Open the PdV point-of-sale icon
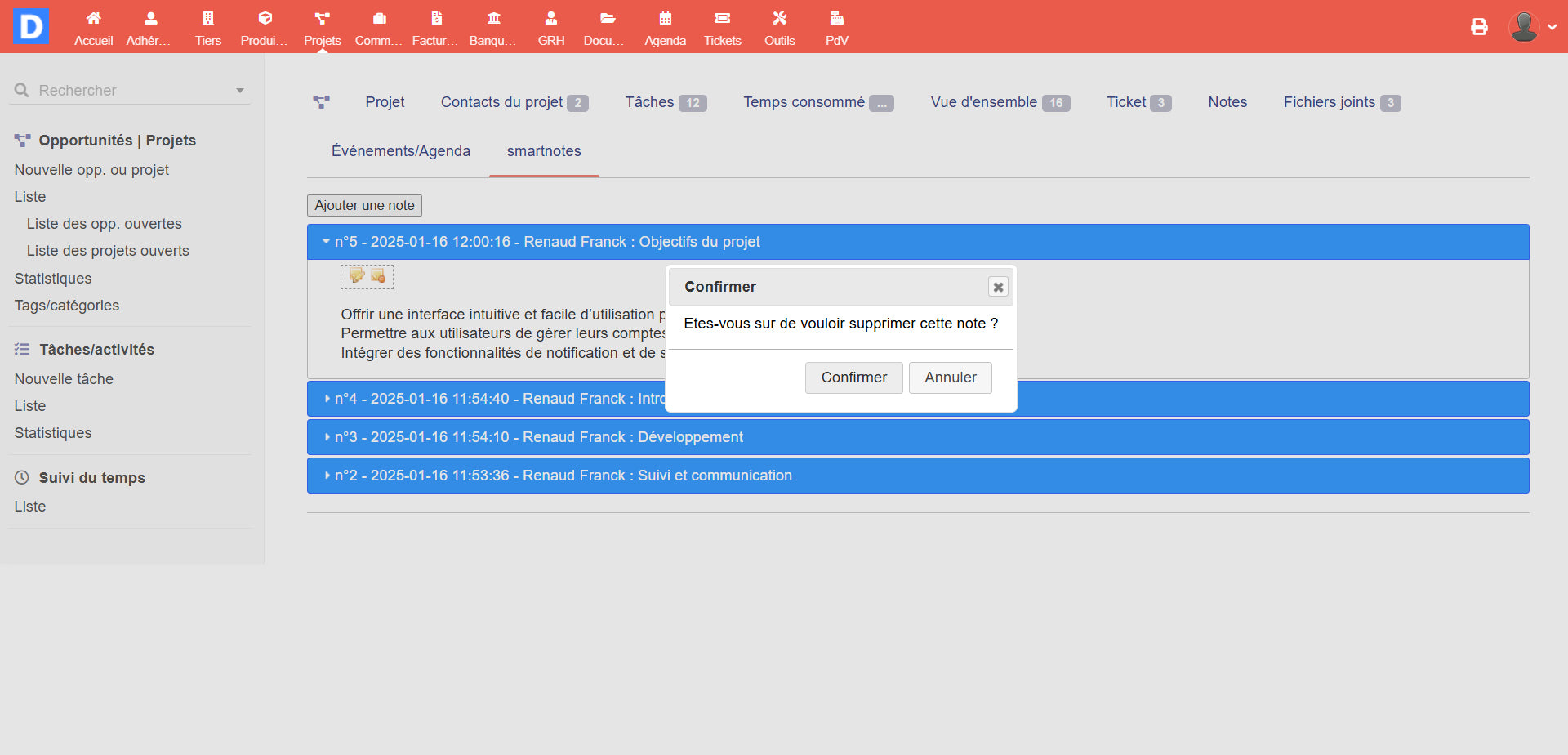The image size is (1568, 755). [836, 19]
